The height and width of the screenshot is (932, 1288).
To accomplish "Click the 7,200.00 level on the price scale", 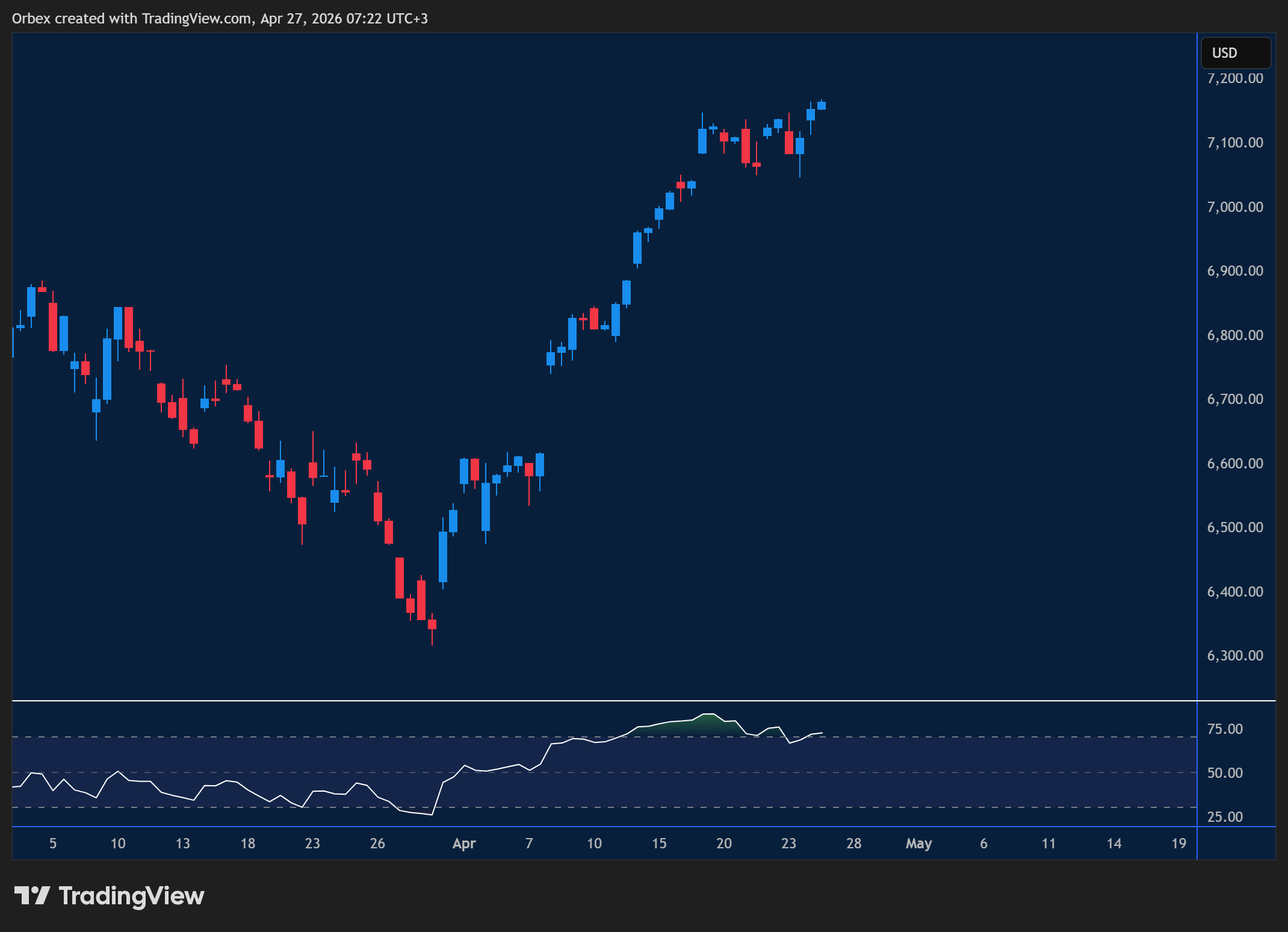I will [x=1235, y=78].
